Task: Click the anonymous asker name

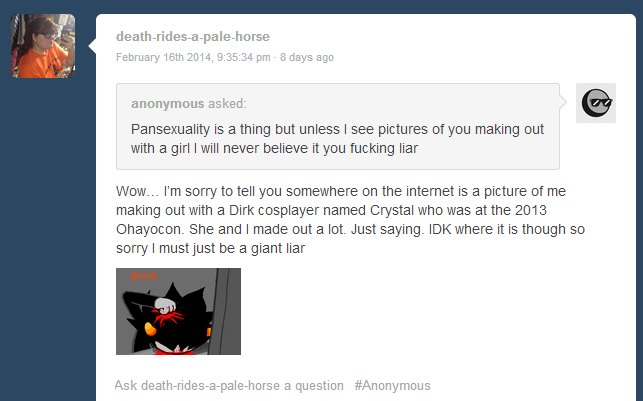Action: click(x=167, y=103)
